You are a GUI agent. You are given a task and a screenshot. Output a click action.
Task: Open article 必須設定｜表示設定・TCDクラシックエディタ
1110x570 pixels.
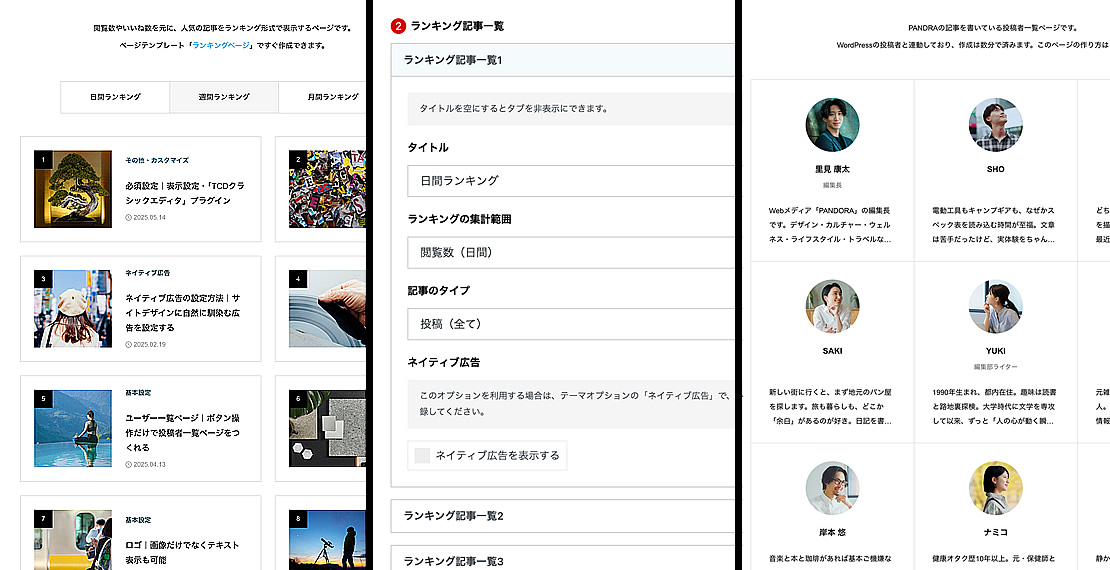185,193
